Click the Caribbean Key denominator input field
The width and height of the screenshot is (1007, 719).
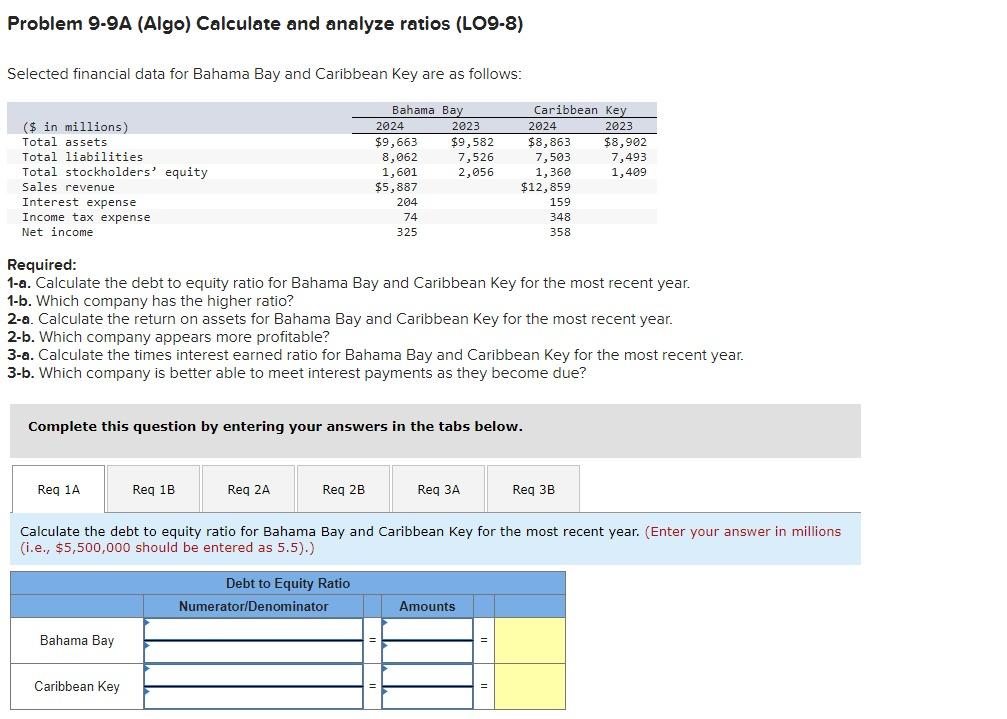tap(253, 696)
